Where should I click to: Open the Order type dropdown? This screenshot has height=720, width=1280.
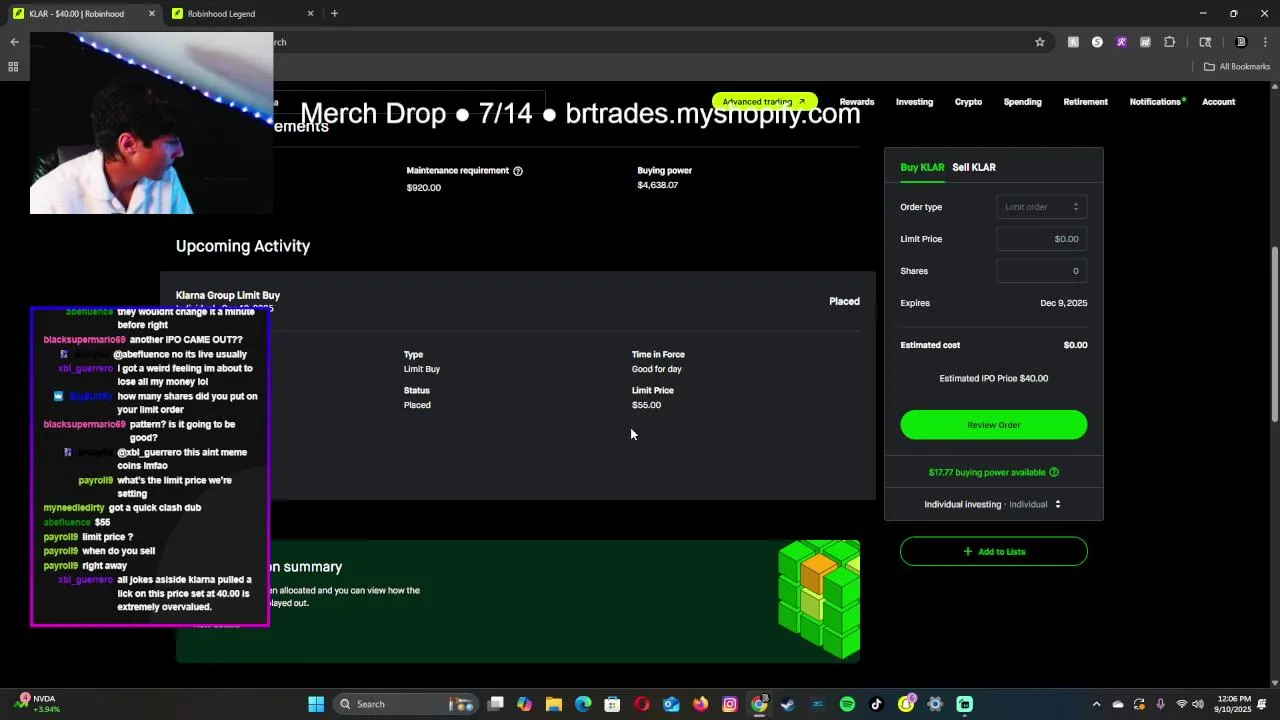coord(1041,207)
